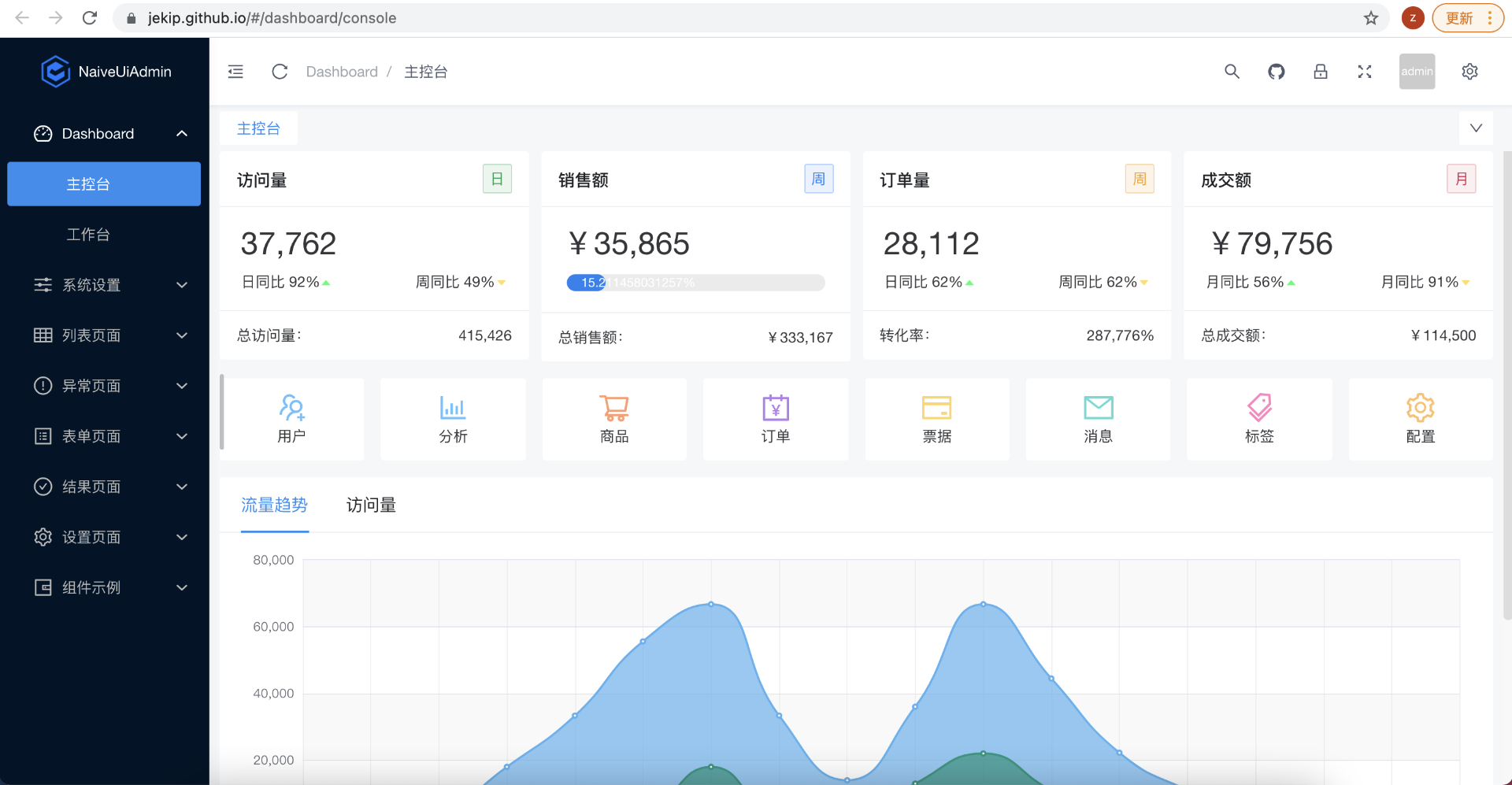Click the 日 tag on the 访问量 card

click(497, 179)
